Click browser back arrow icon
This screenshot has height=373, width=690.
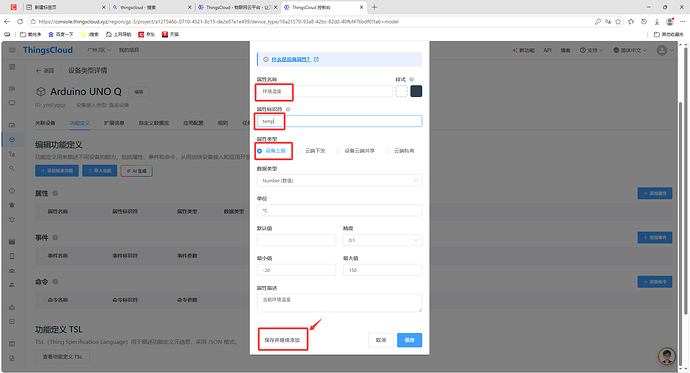coord(7,21)
